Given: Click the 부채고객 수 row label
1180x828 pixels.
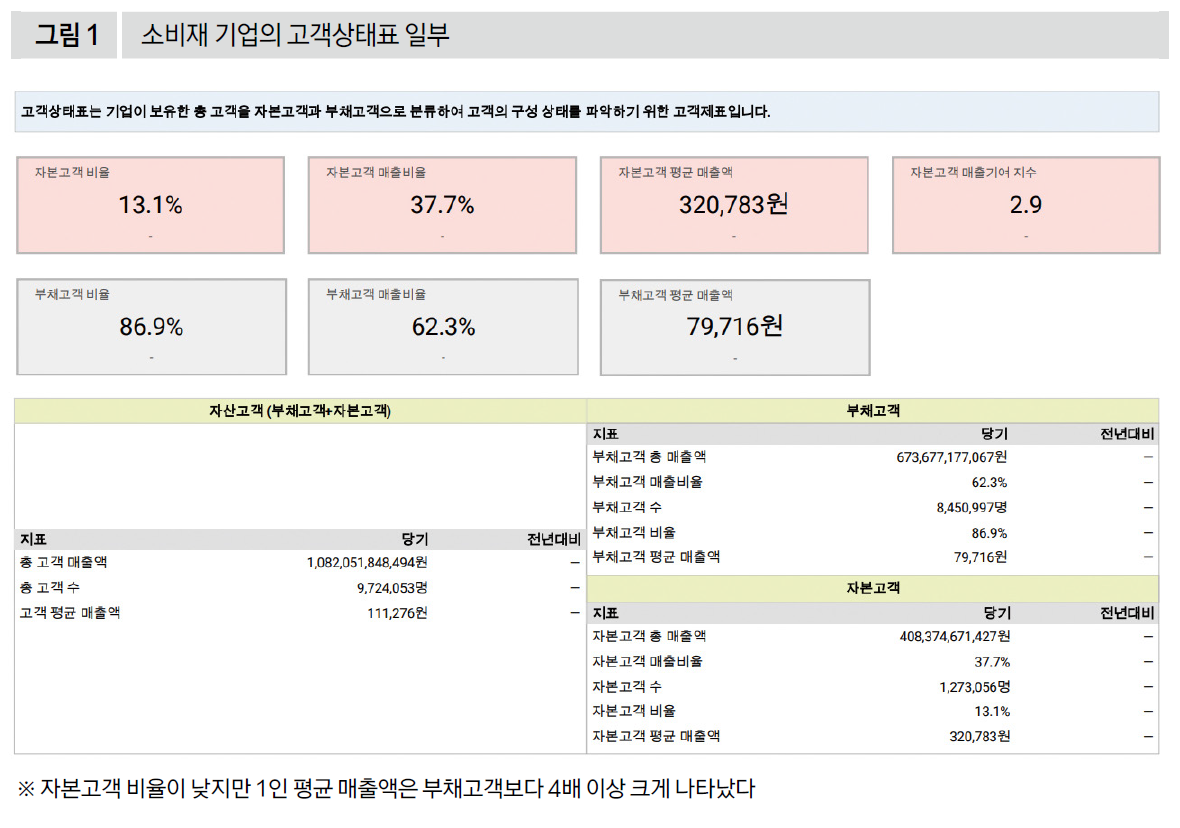Looking at the screenshot, I should tap(627, 507).
